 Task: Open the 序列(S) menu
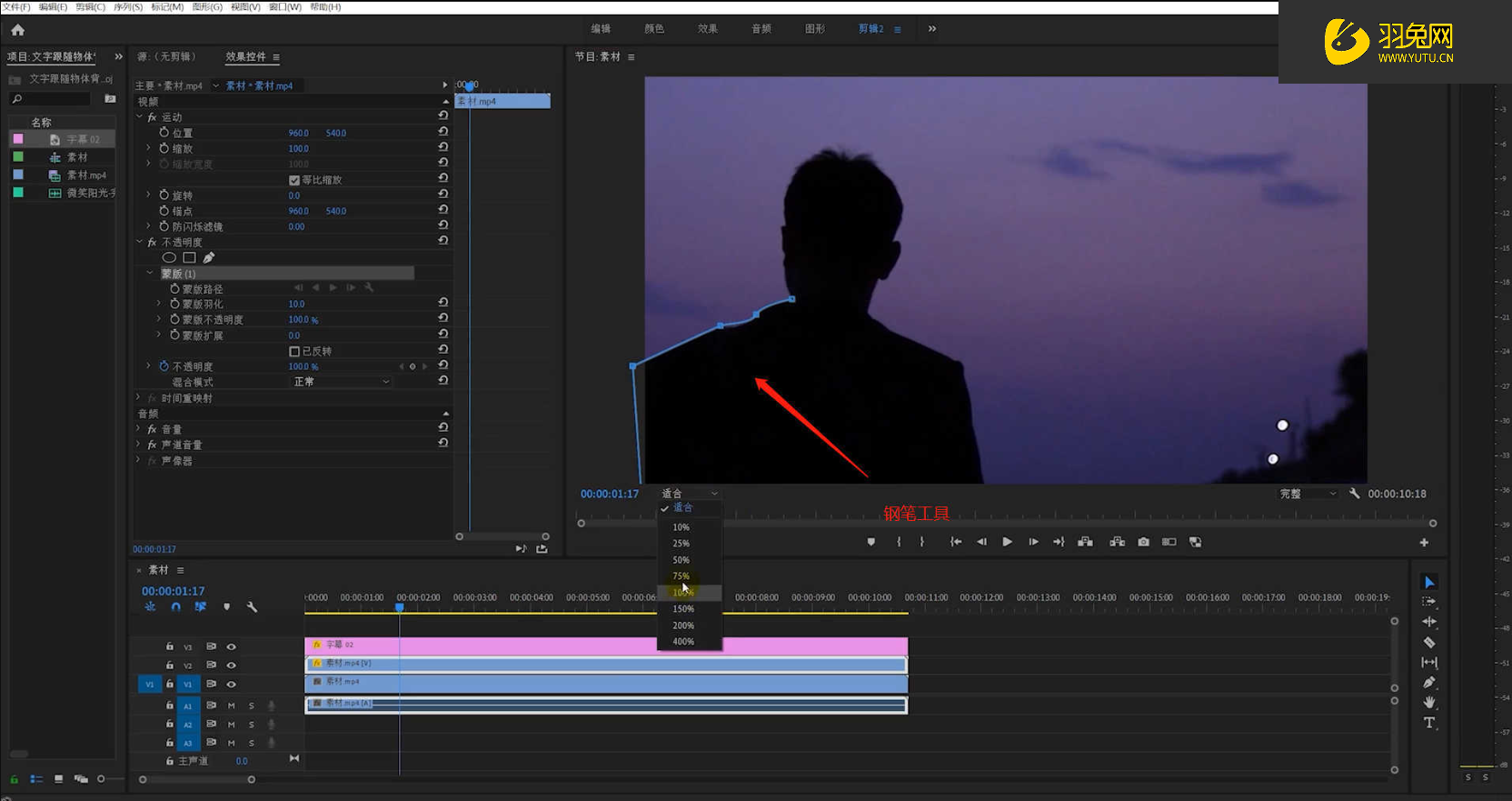pyautogui.click(x=128, y=6)
